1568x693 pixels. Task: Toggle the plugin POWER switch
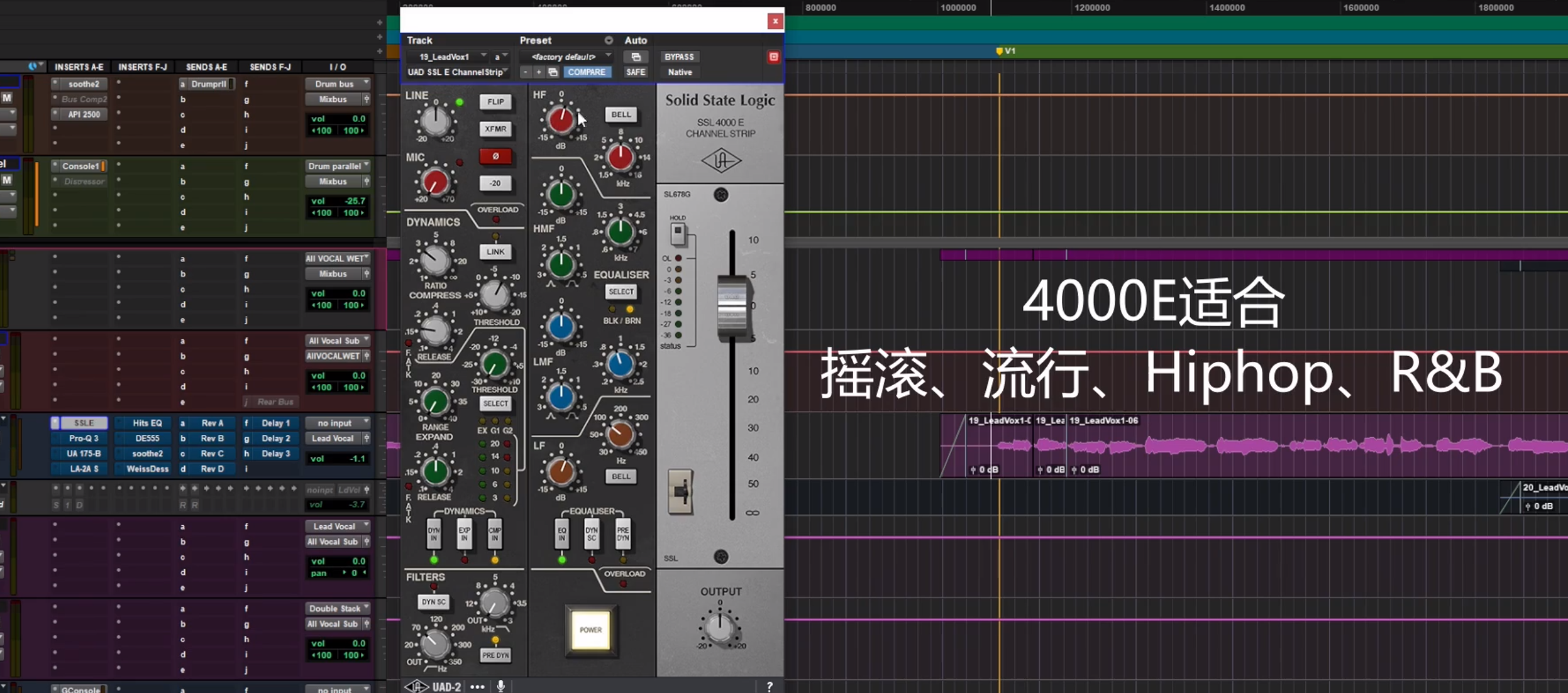[590, 630]
